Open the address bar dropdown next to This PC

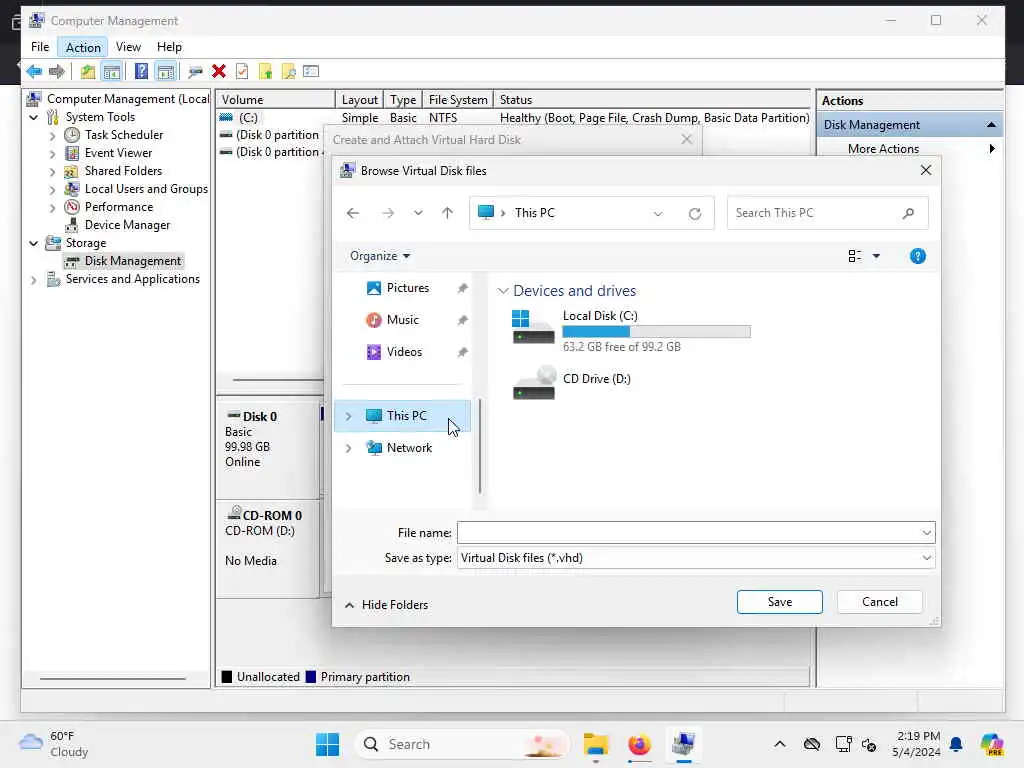(658, 214)
